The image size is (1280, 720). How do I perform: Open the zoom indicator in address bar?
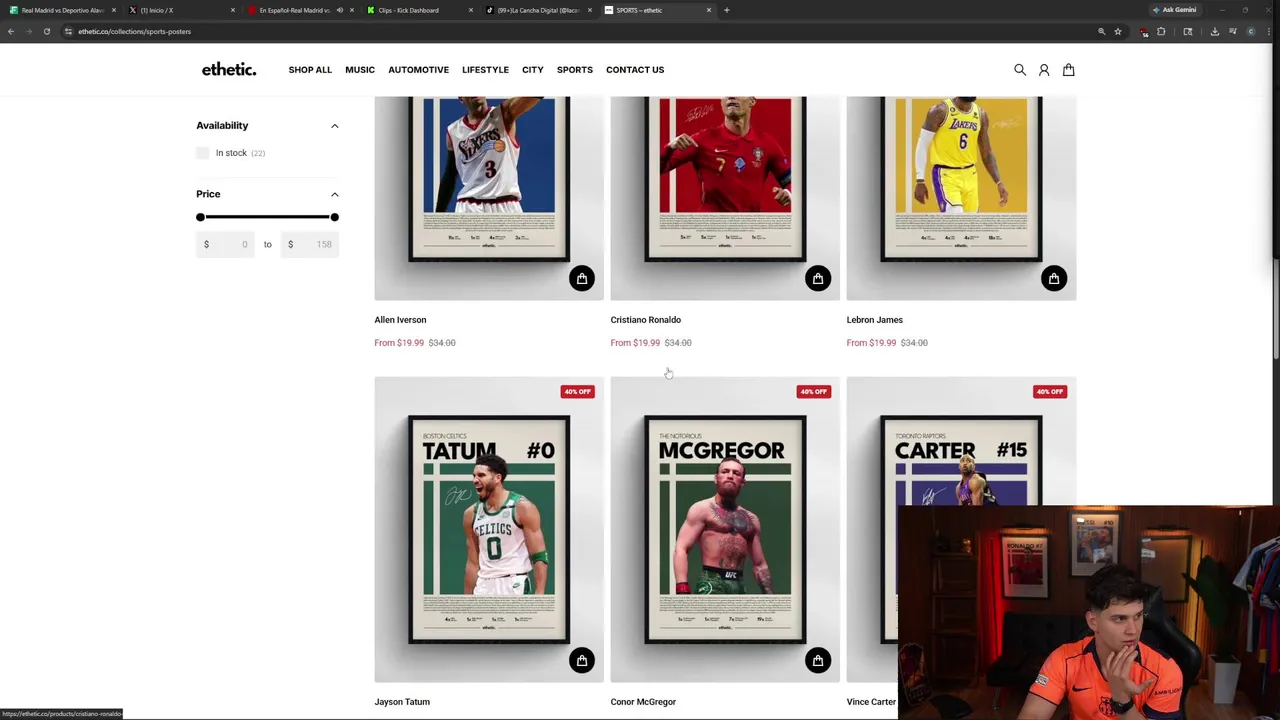pyautogui.click(x=1102, y=31)
